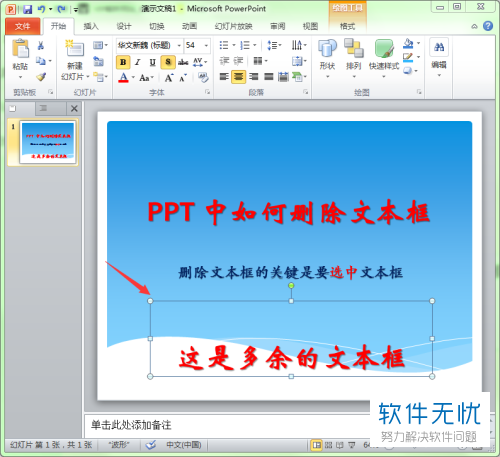
Task: Select slide 1 thumbnail
Action: [48, 142]
